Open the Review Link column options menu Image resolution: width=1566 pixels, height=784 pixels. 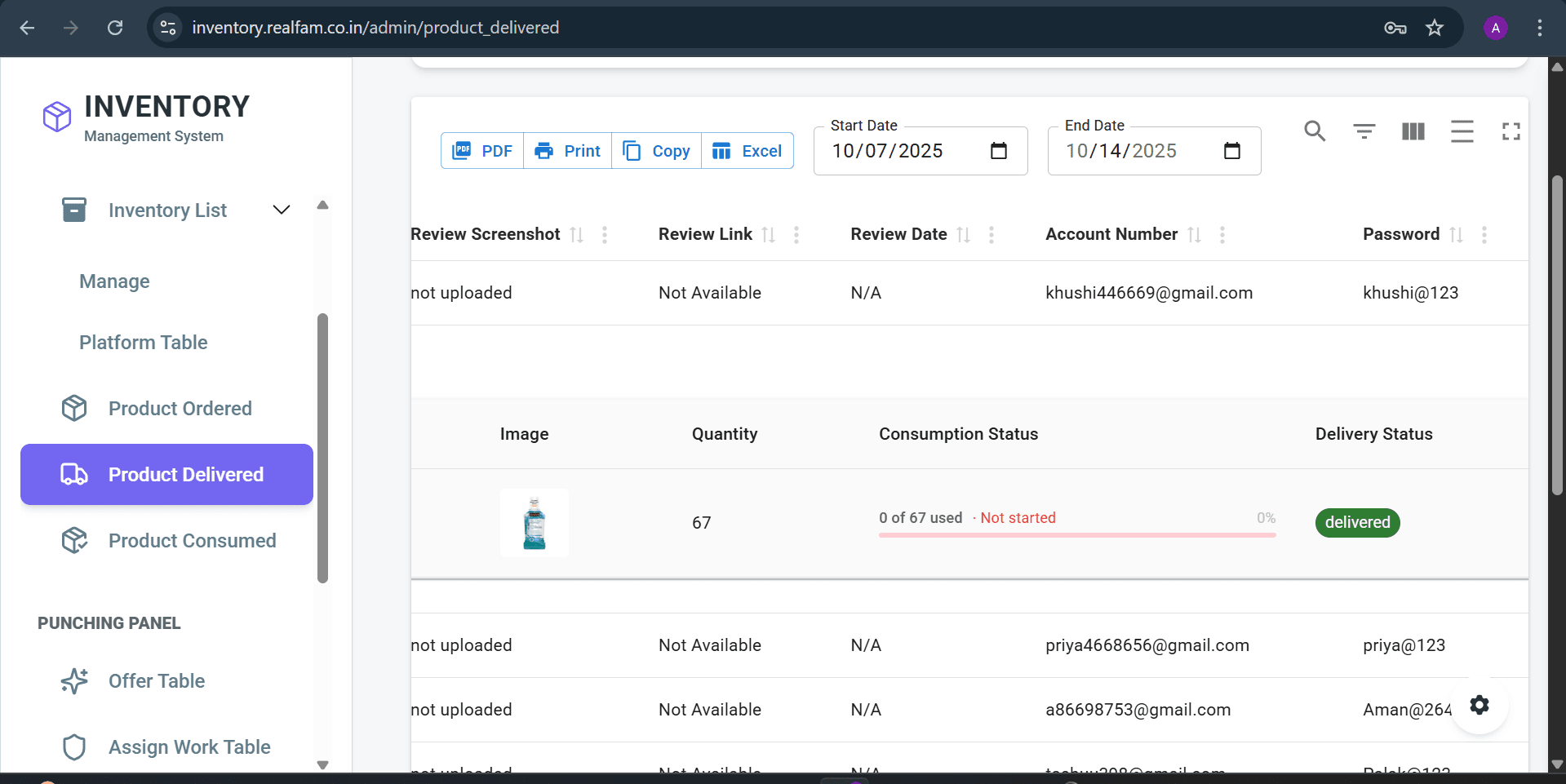click(796, 235)
